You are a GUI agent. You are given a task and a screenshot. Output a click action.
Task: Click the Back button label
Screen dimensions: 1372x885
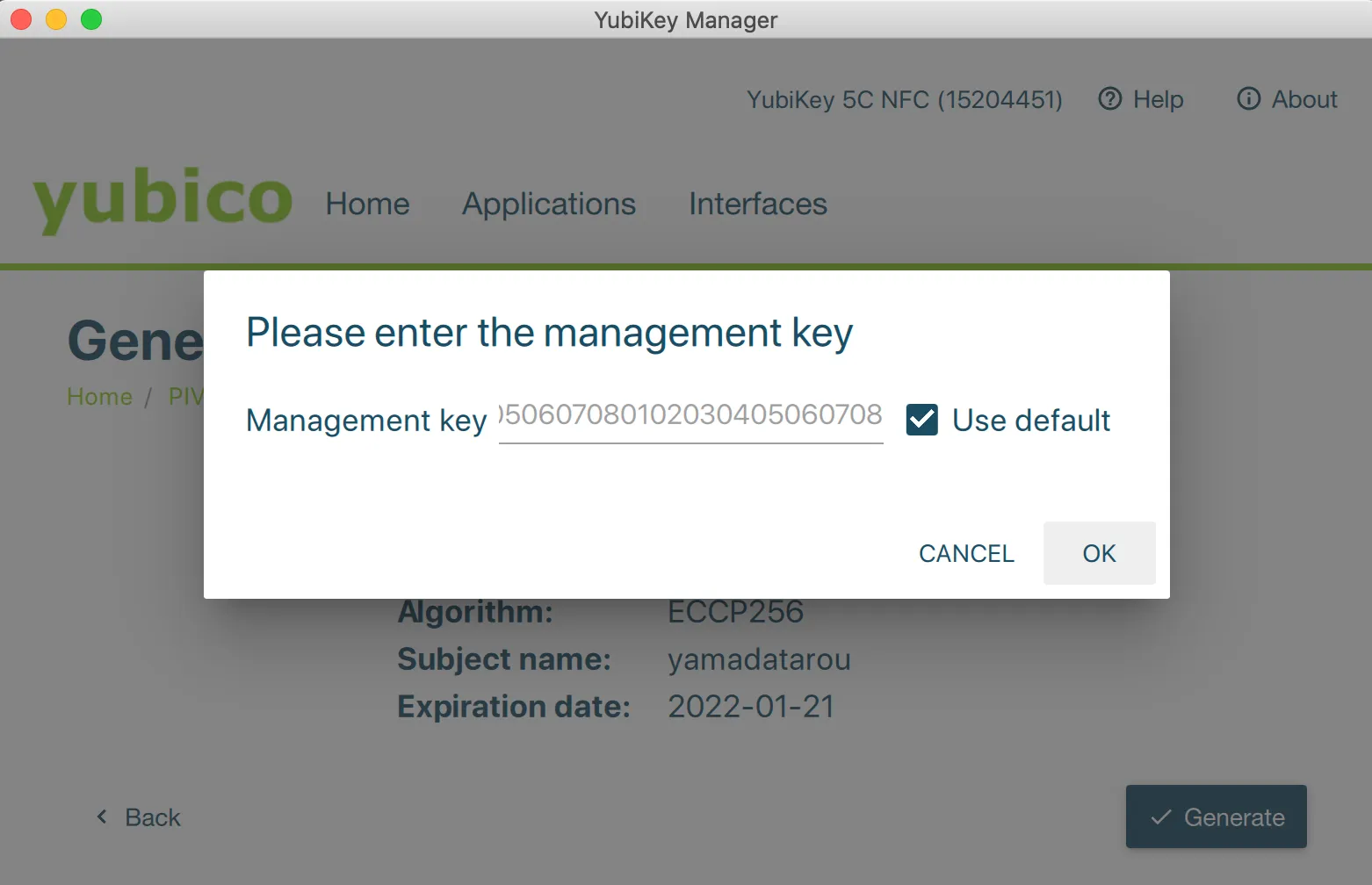153,817
